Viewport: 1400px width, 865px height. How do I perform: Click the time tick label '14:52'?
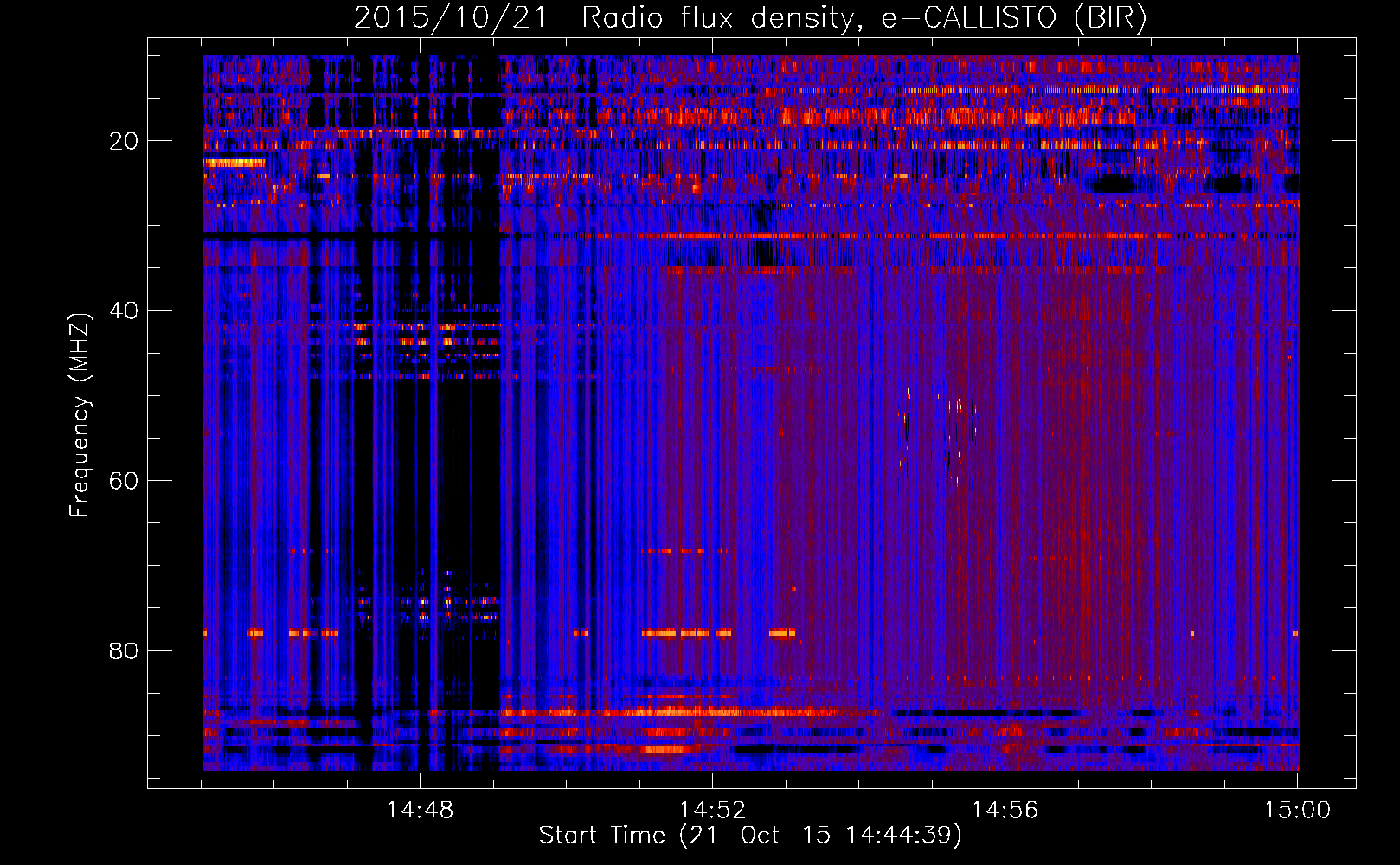(x=712, y=811)
